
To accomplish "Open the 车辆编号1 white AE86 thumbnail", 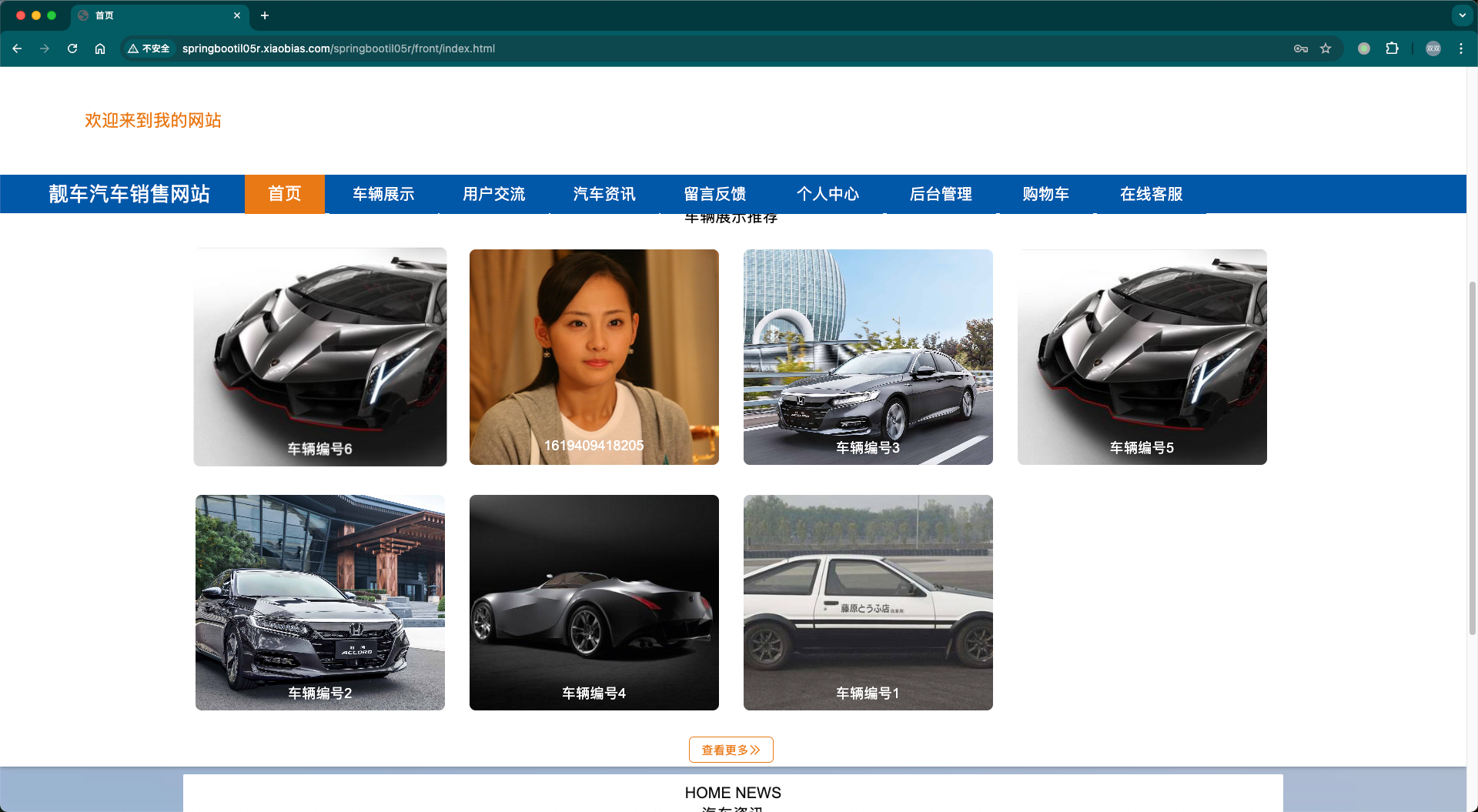I will tap(868, 603).
